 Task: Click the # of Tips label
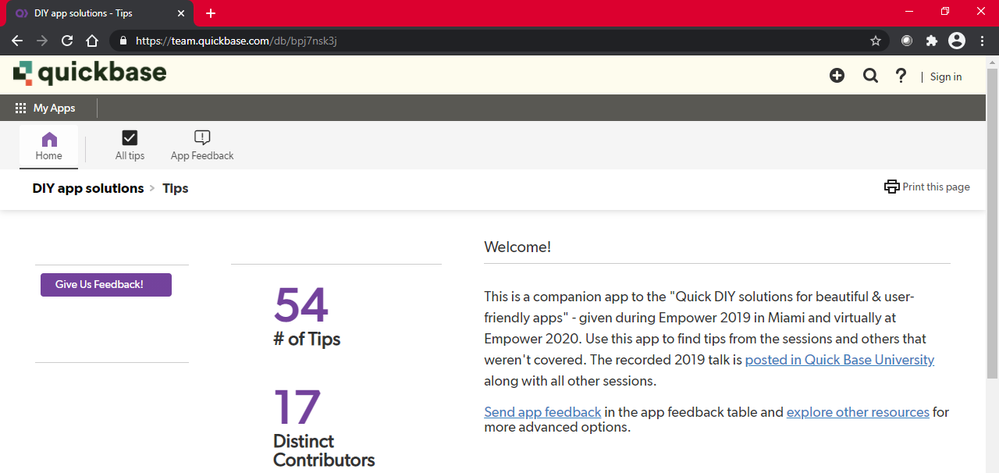coord(306,338)
